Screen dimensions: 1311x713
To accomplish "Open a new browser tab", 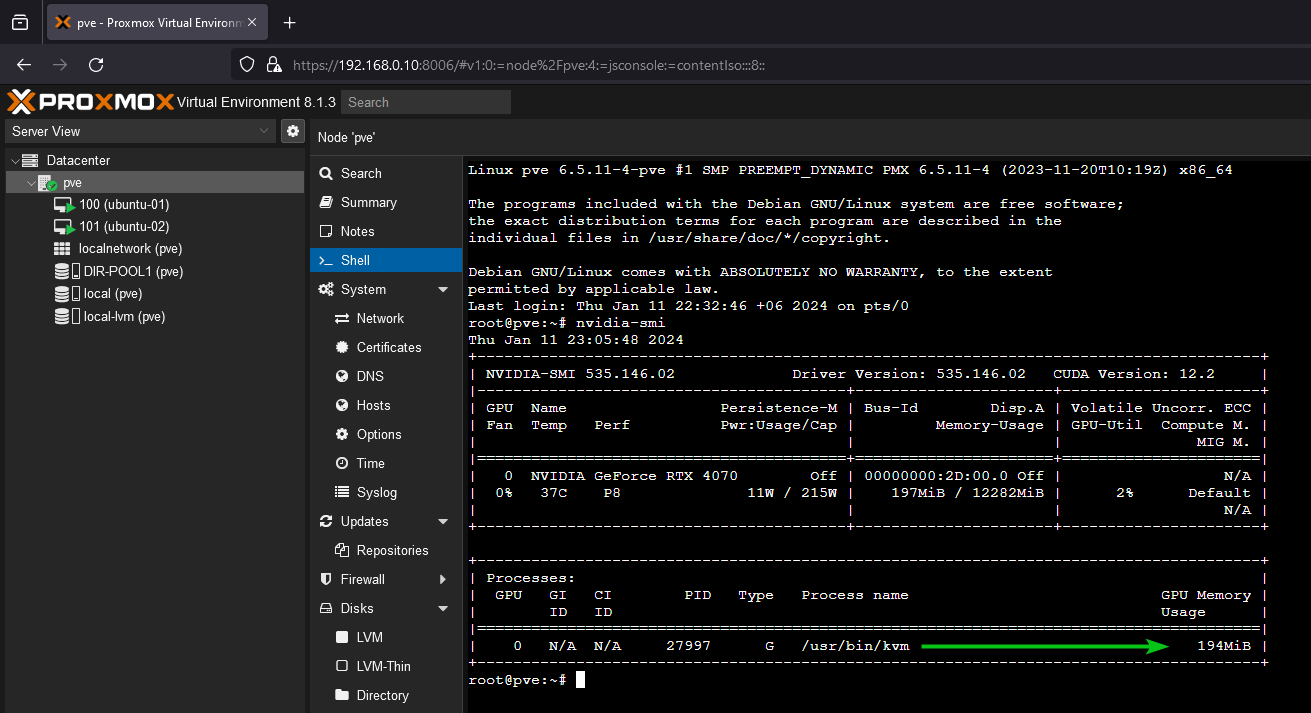I will click(x=290, y=22).
